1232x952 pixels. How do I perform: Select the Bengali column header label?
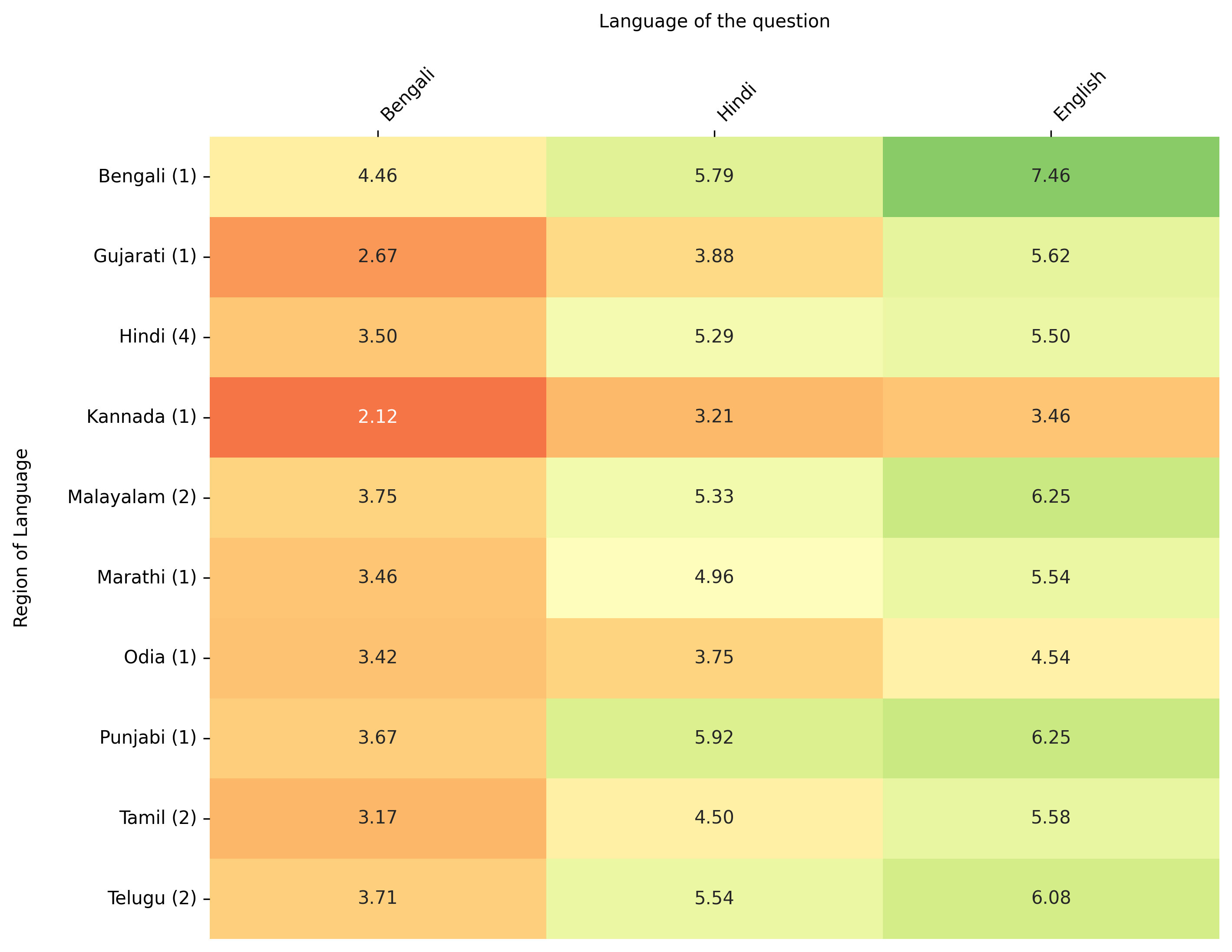[x=407, y=95]
